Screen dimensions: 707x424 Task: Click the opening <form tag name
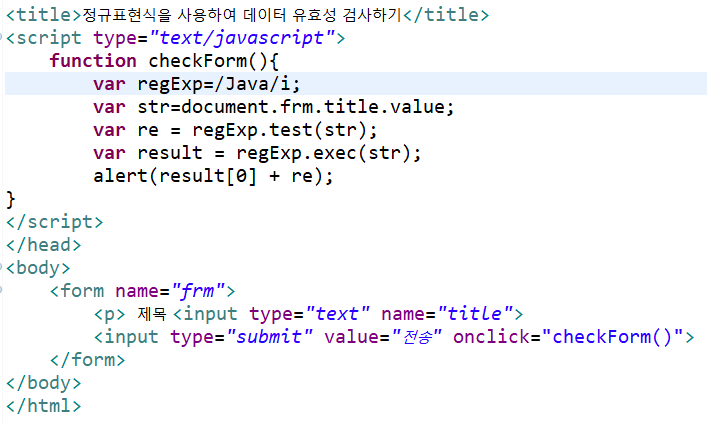[77, 291]
